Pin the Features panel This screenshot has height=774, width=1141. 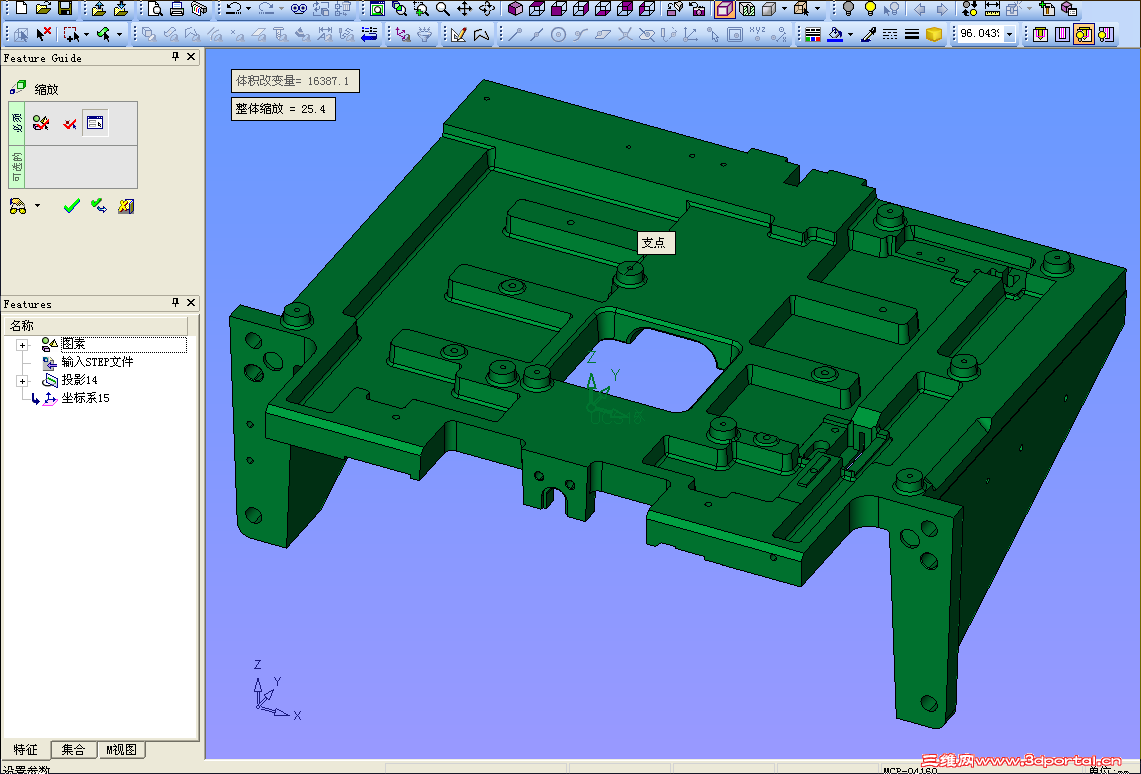point(175,302)
